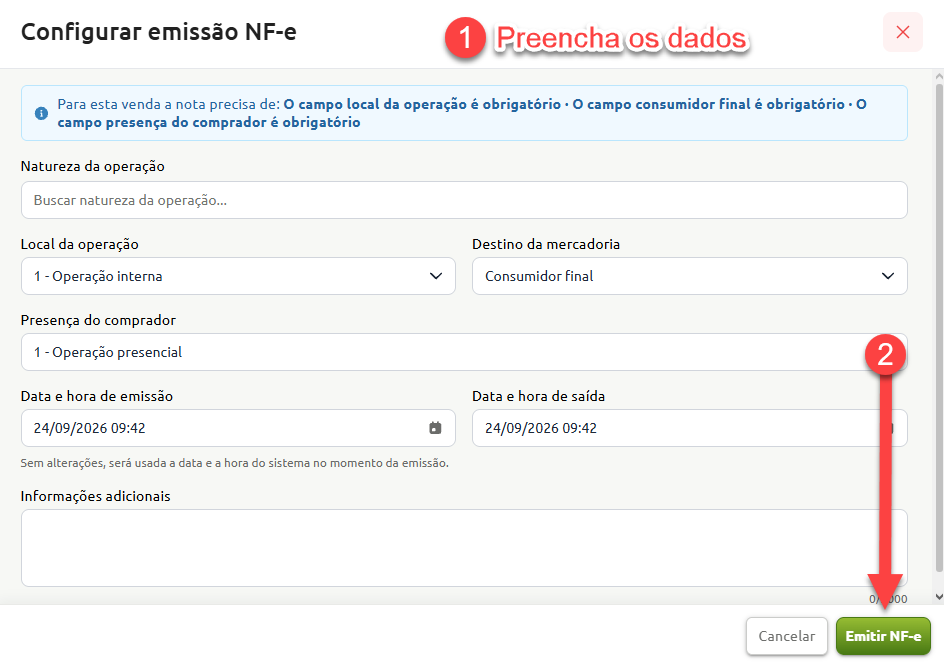Click the Informações adicionais label
The height and width of the screenshot is (662, 944).
pyautogui.click(x=95, y=496)
